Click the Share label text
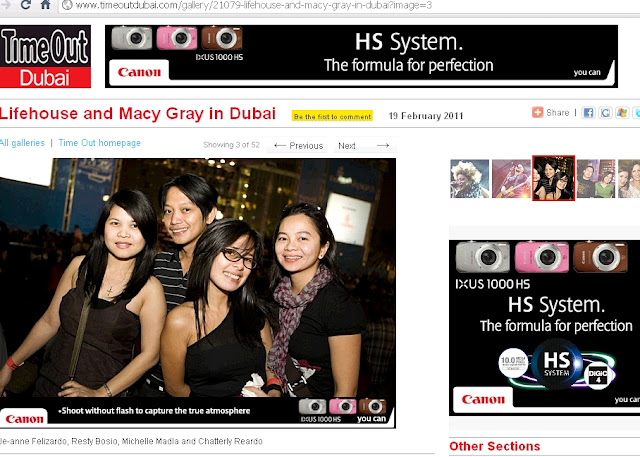Image resolution: width=640 pixels, height=457 pixels. [558, 113]
